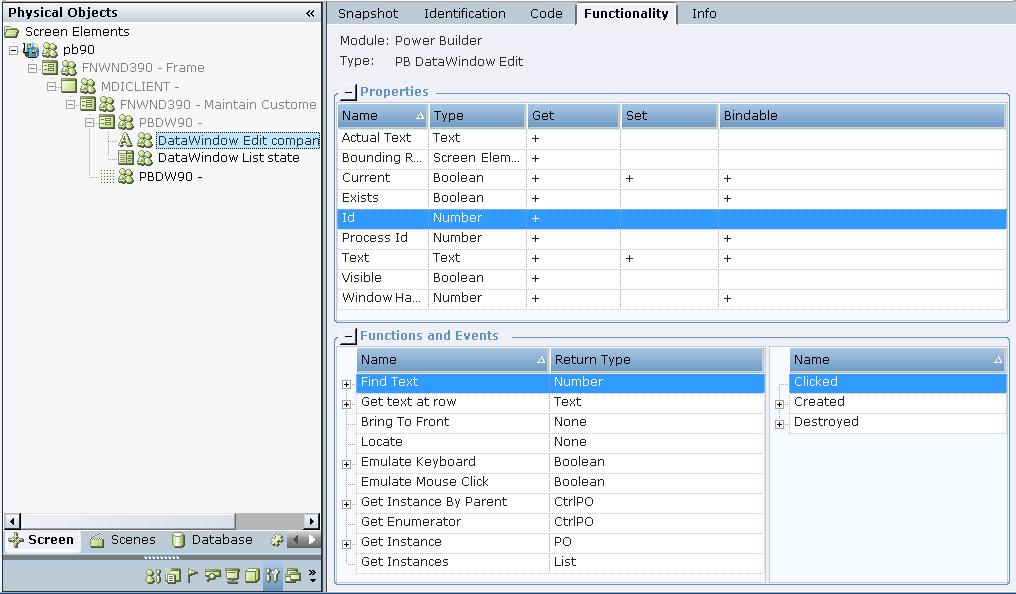The height and width of the screenshot is (594, 1016).
Task: Open the Database tab
Action: (x=212, y=540)
